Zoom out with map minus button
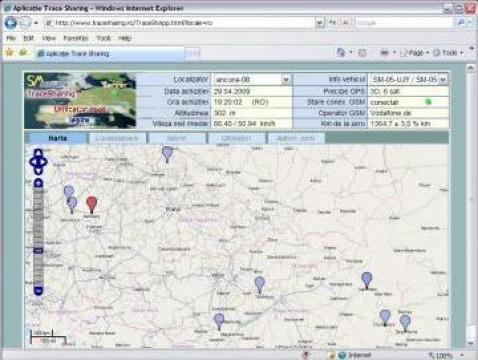Image resolution: width=478 pixels, height=360 pixels. click(38, 291)
